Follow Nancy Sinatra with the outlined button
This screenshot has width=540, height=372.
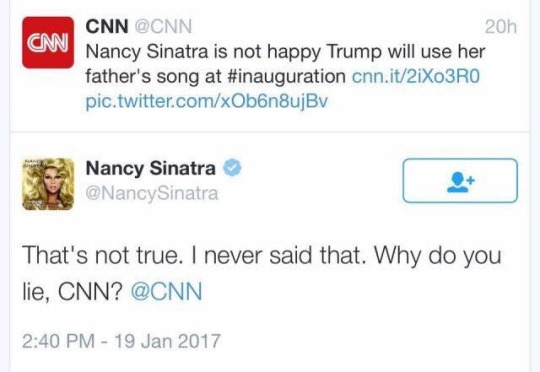coord(460,180)
